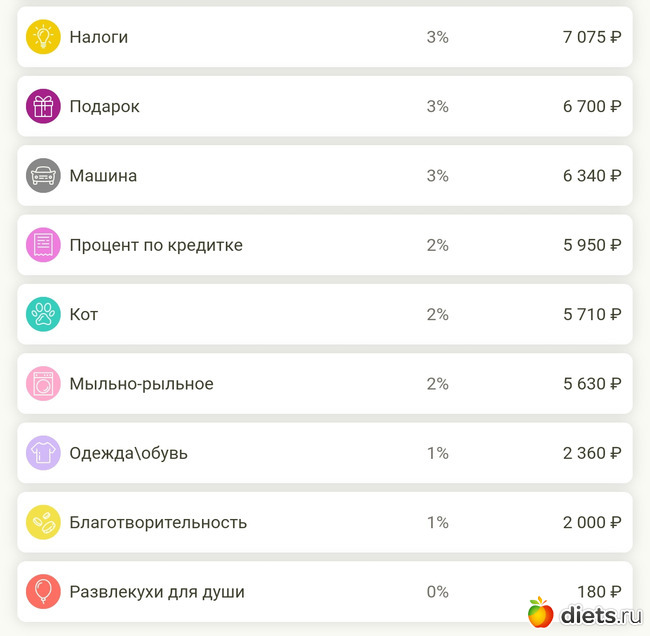Screen dimensions: 650x636
Task: Click the 2 360 ₽ amount for clothing
Action: click(591, 453)
